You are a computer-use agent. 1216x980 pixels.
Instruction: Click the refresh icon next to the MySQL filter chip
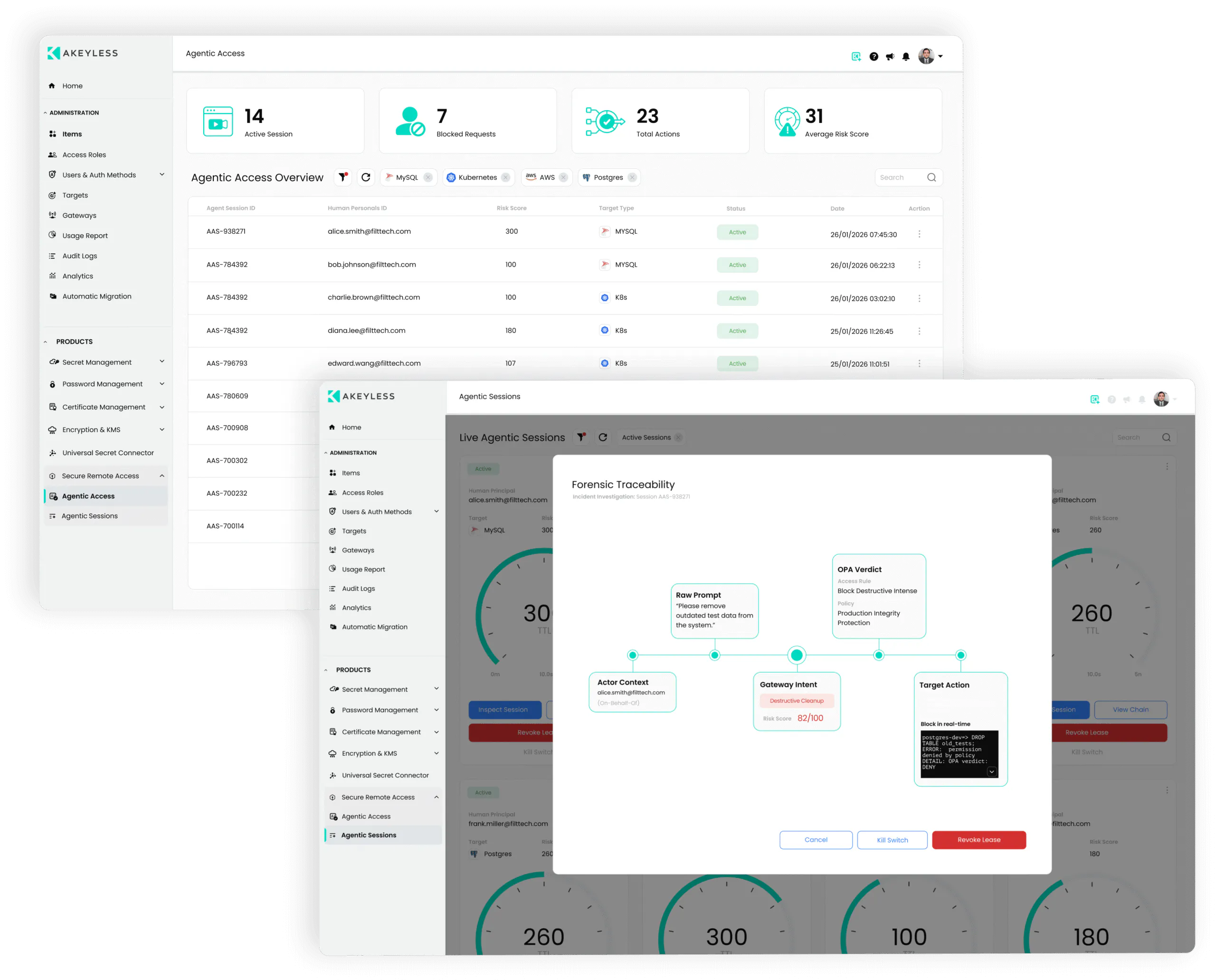tap(366, 177)
